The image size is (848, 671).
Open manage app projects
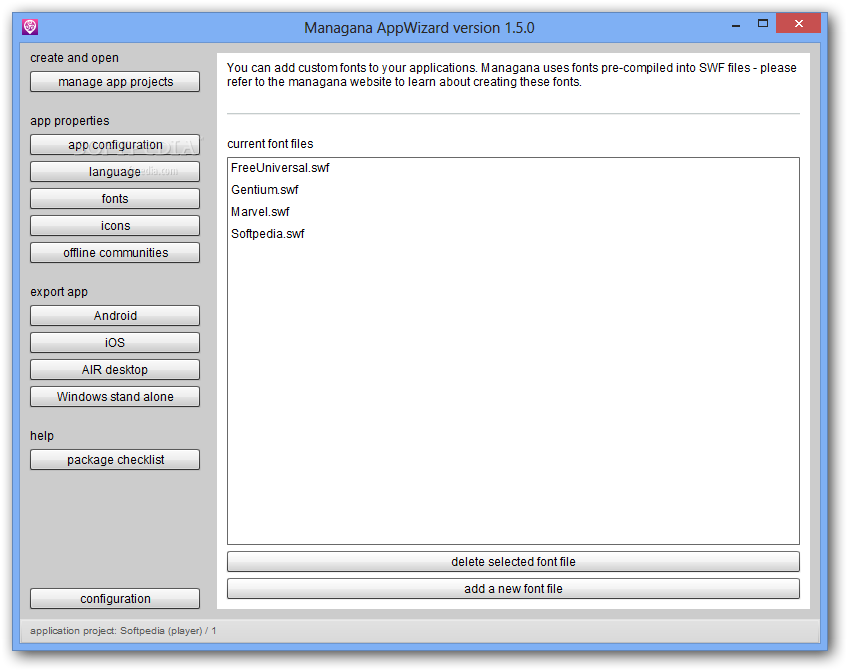coord(115,82)
